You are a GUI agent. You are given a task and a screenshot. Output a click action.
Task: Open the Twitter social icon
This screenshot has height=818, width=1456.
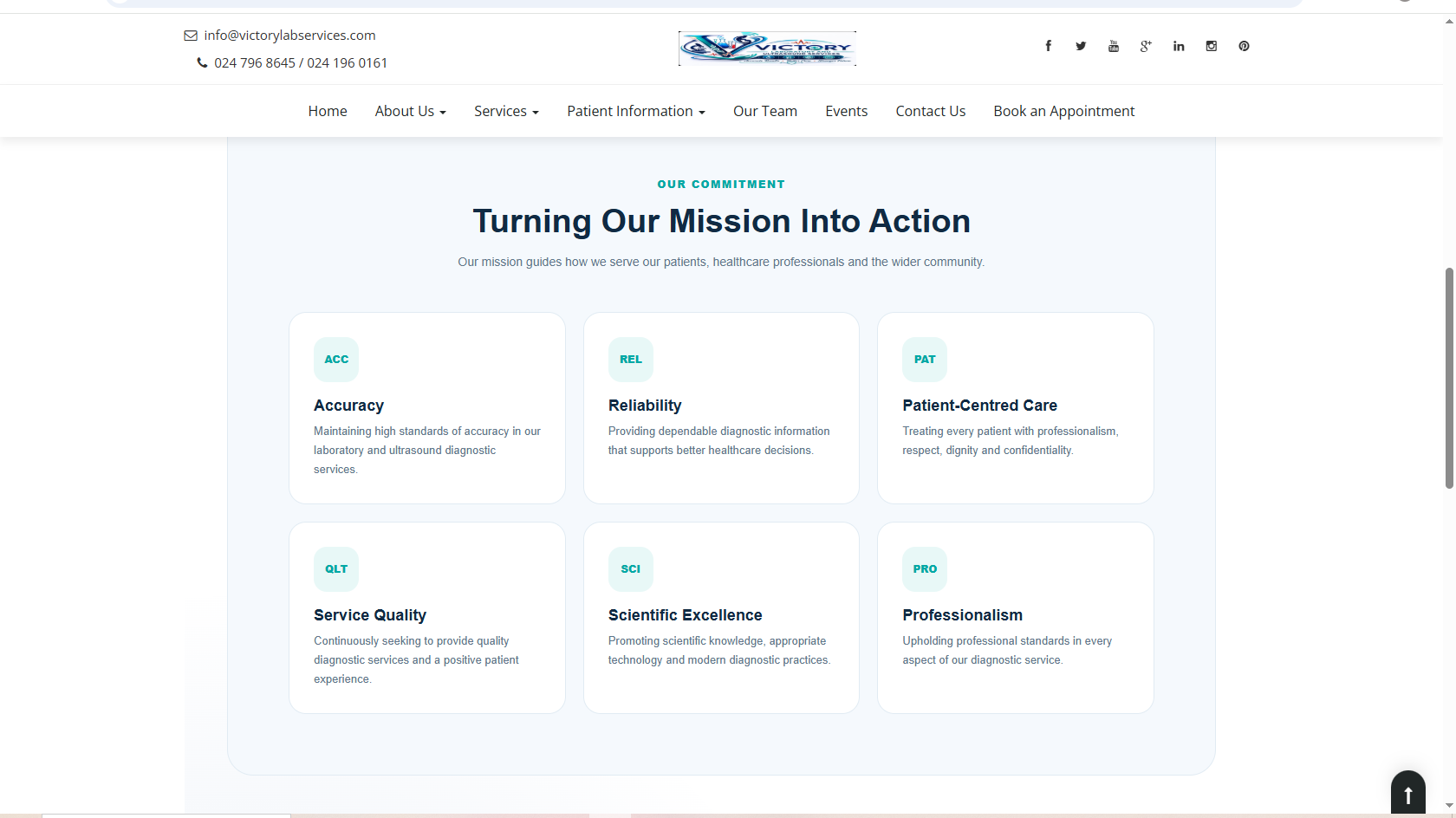click(1081, 46)
